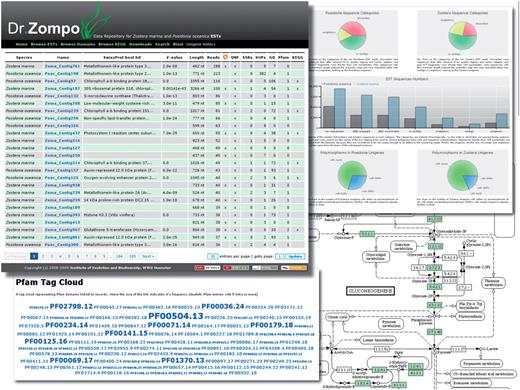The height and width of the screenshot is (390, 520).
Task: Open Browse KEGG in the navigation bar
Action: [x=112, y=44]
